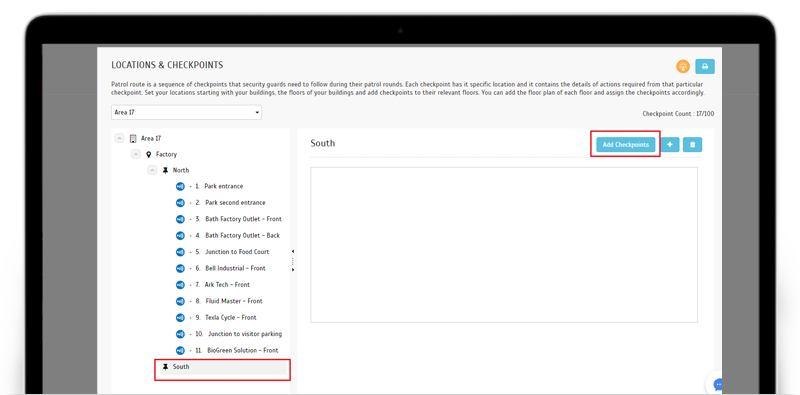Screen dimensions: 800x395
Task: Click checkpoint icon for Bath Factory Outlet – Back
Action: (180, 235)
